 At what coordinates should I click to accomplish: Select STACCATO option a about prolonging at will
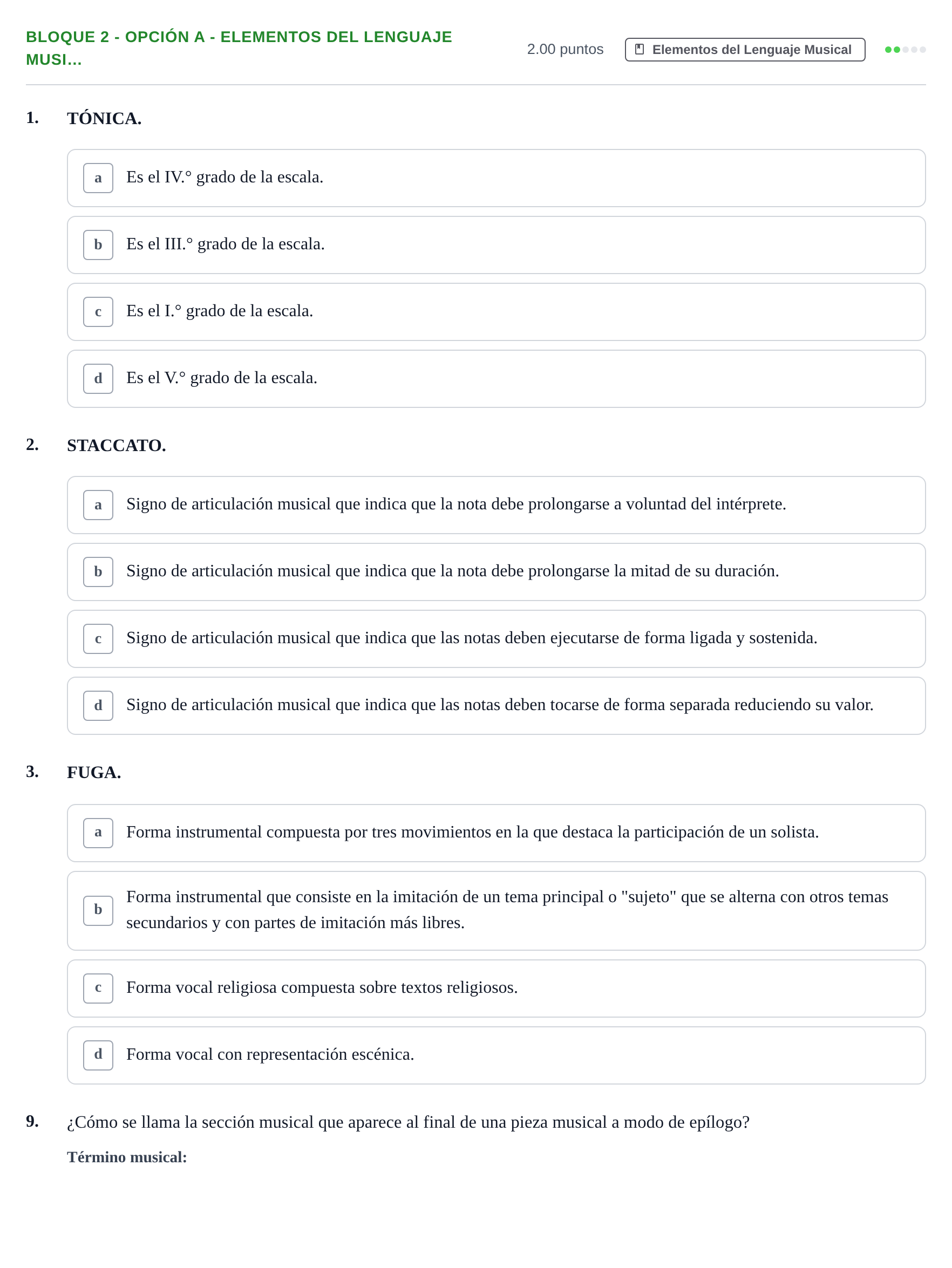pyautogui.click(x=496, y=505)
